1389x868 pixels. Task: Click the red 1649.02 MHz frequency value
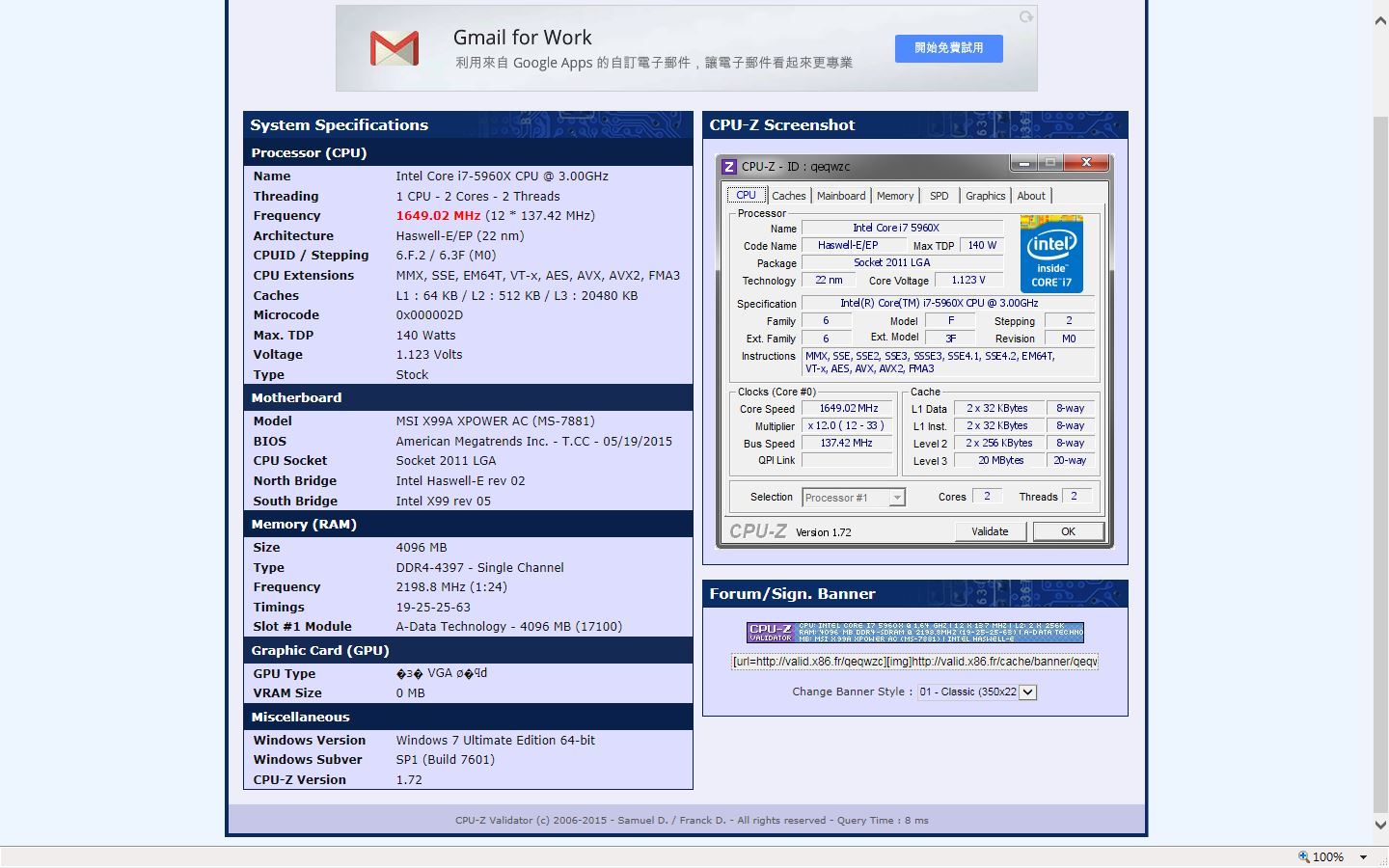[438, 216]
